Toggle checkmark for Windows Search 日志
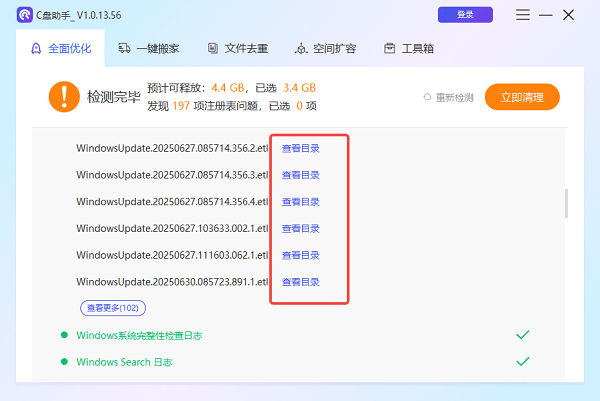This screenshot has width=600, height=401. 521,362
